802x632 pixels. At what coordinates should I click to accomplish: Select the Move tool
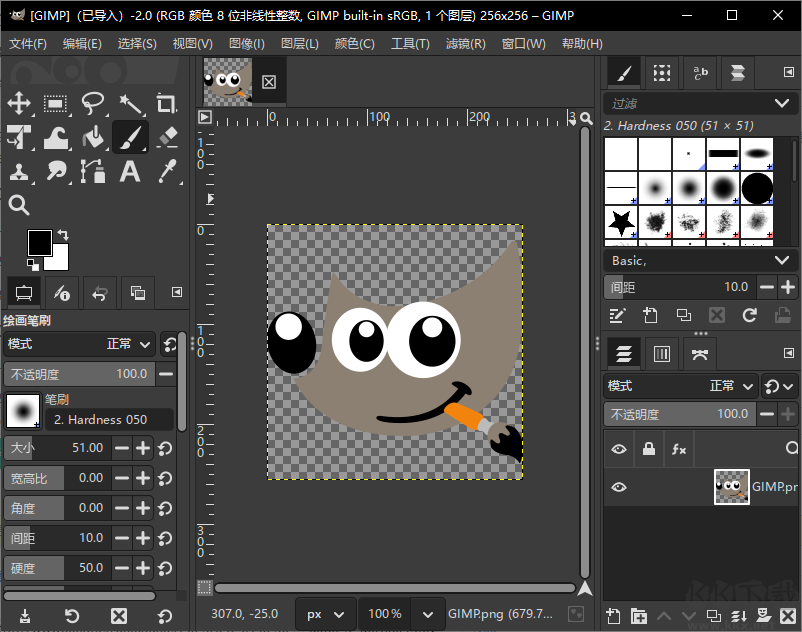pos(21,104)
